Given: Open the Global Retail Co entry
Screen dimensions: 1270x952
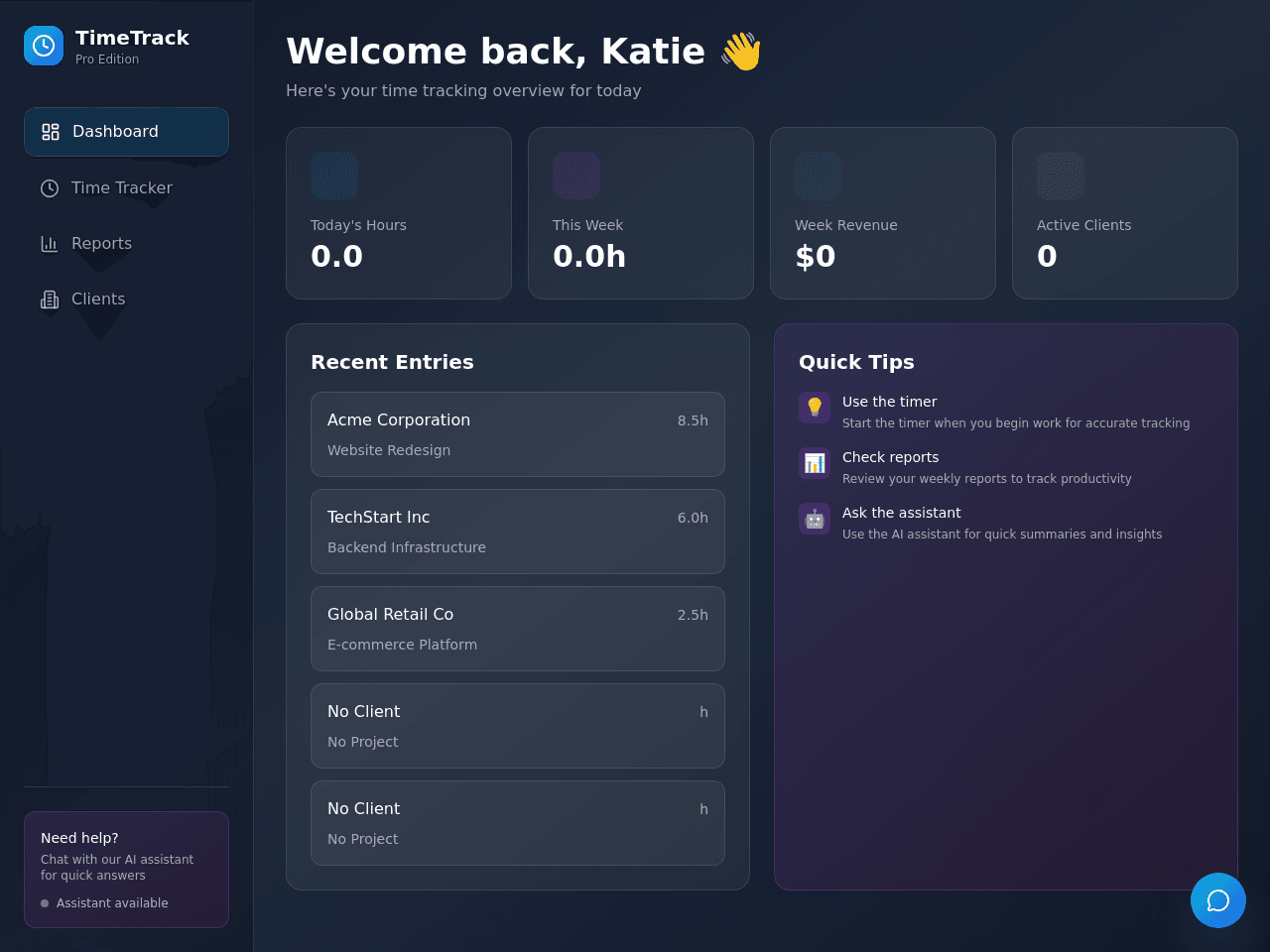Looking at the screenshot, I should click(518, 629).
